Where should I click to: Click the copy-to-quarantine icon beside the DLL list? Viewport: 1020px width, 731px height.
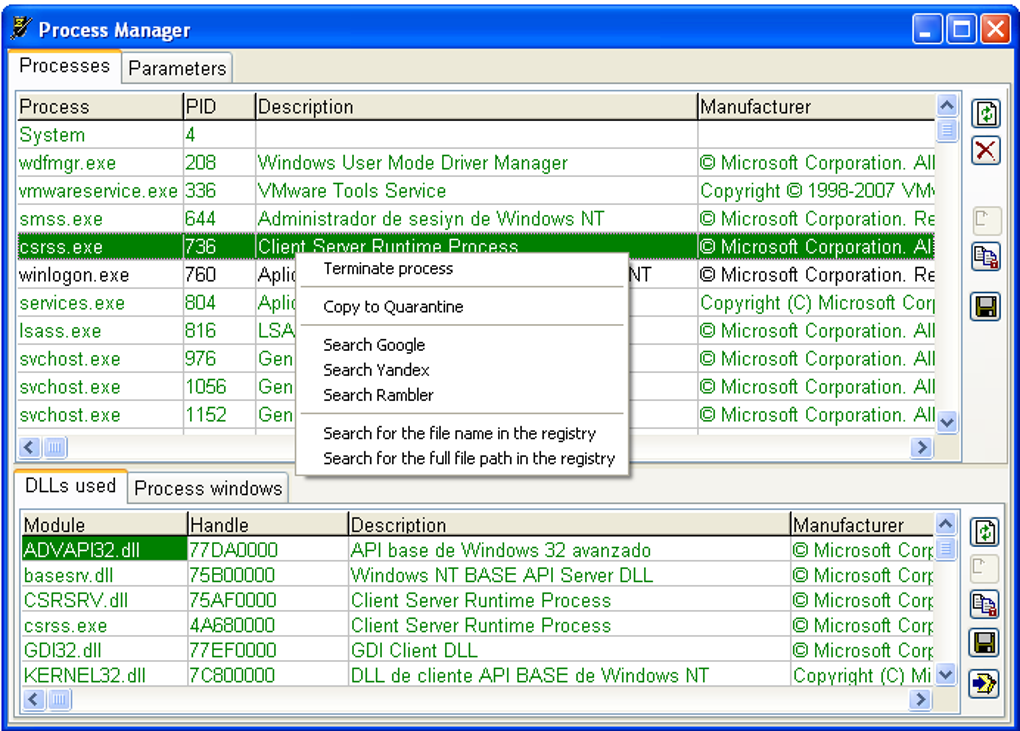984,605
